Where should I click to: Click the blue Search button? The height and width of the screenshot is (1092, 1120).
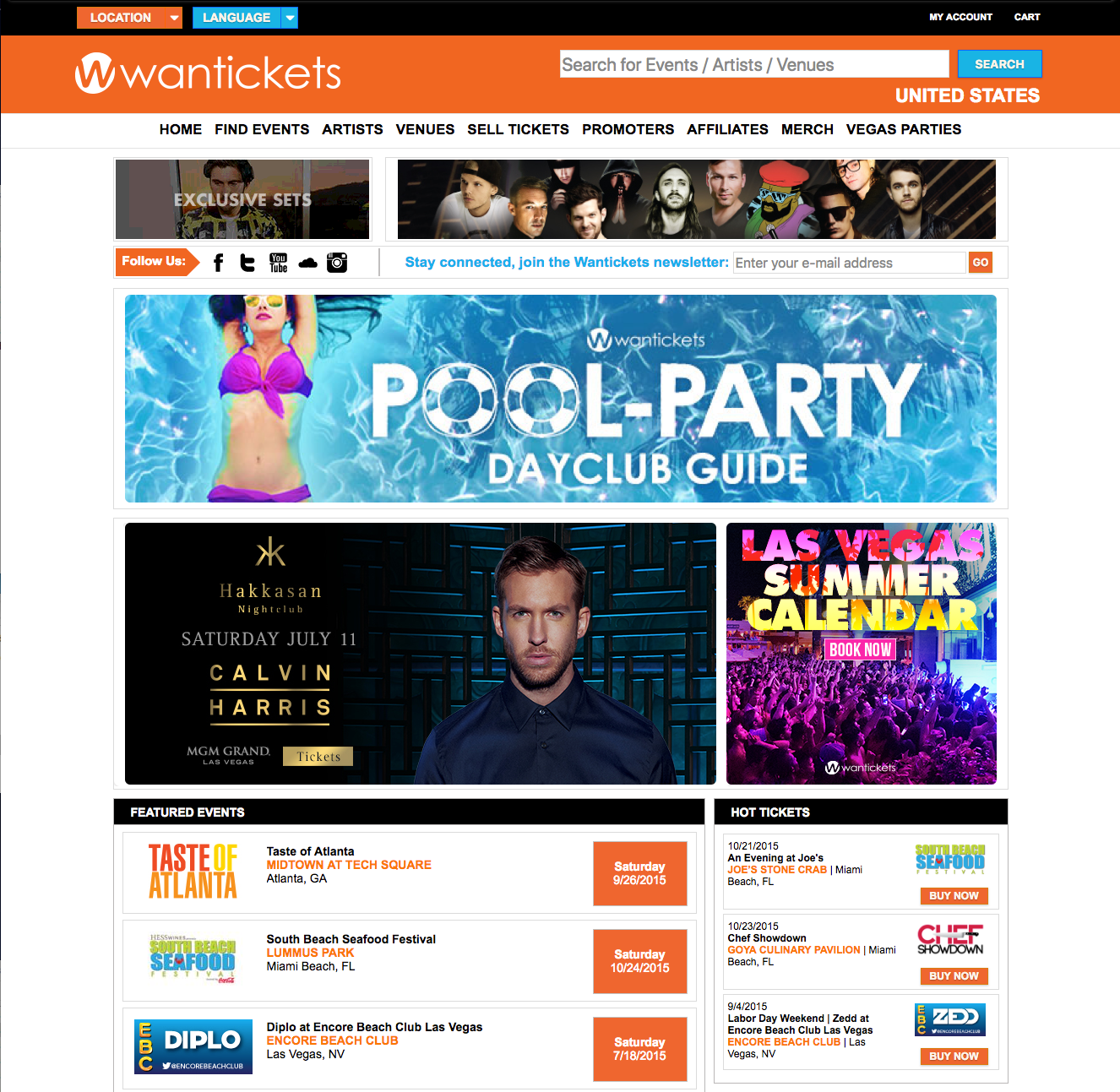click(999, 64)
